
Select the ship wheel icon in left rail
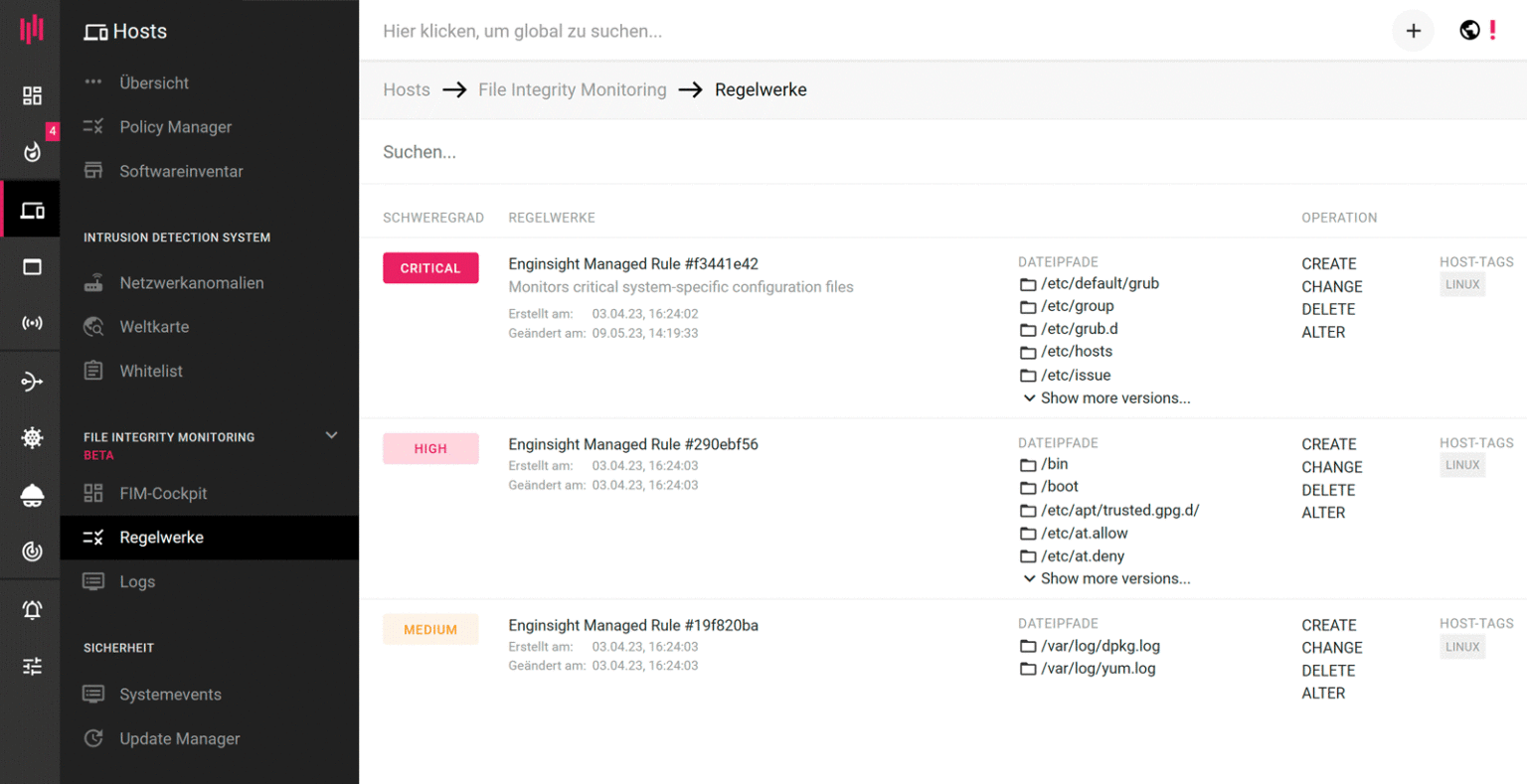point(32,437)
